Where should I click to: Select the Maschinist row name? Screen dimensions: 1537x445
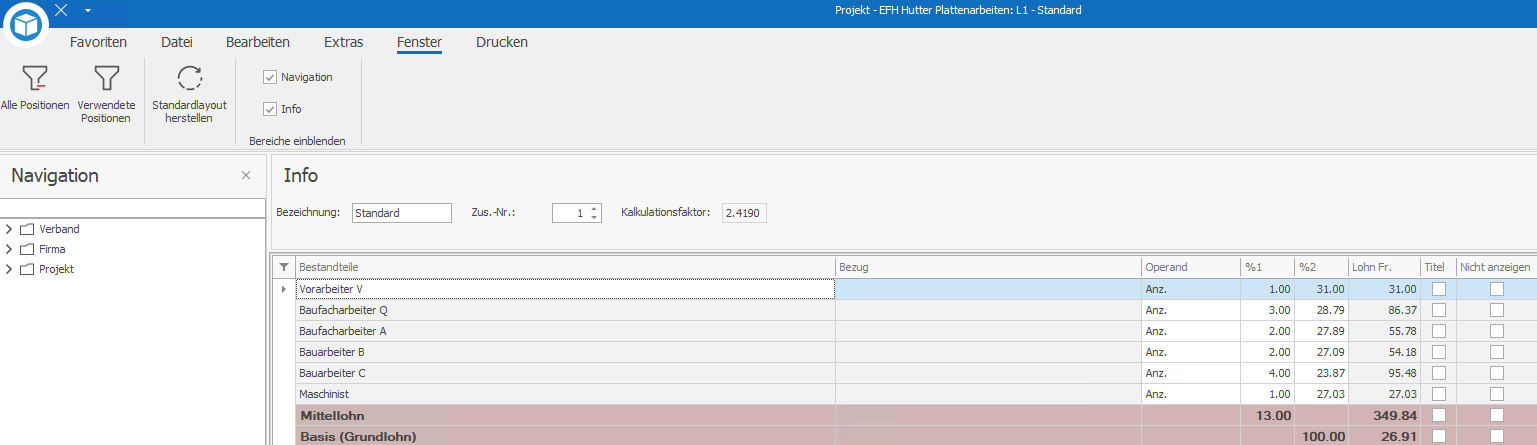pos(323,394)
